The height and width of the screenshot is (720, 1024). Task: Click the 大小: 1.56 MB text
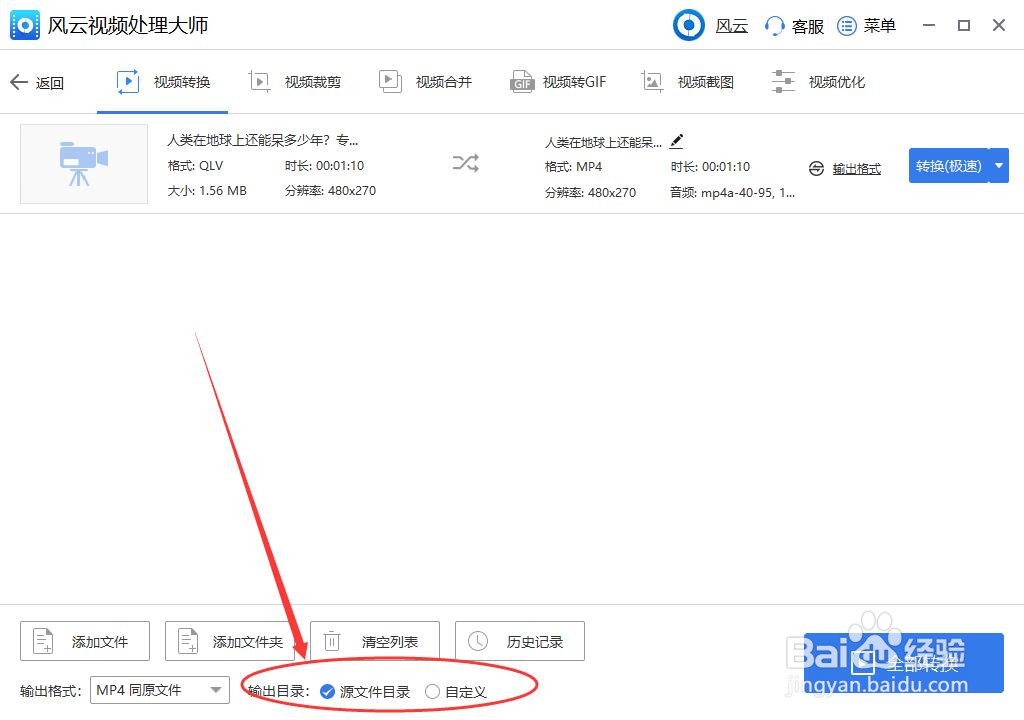coord(207,191)
